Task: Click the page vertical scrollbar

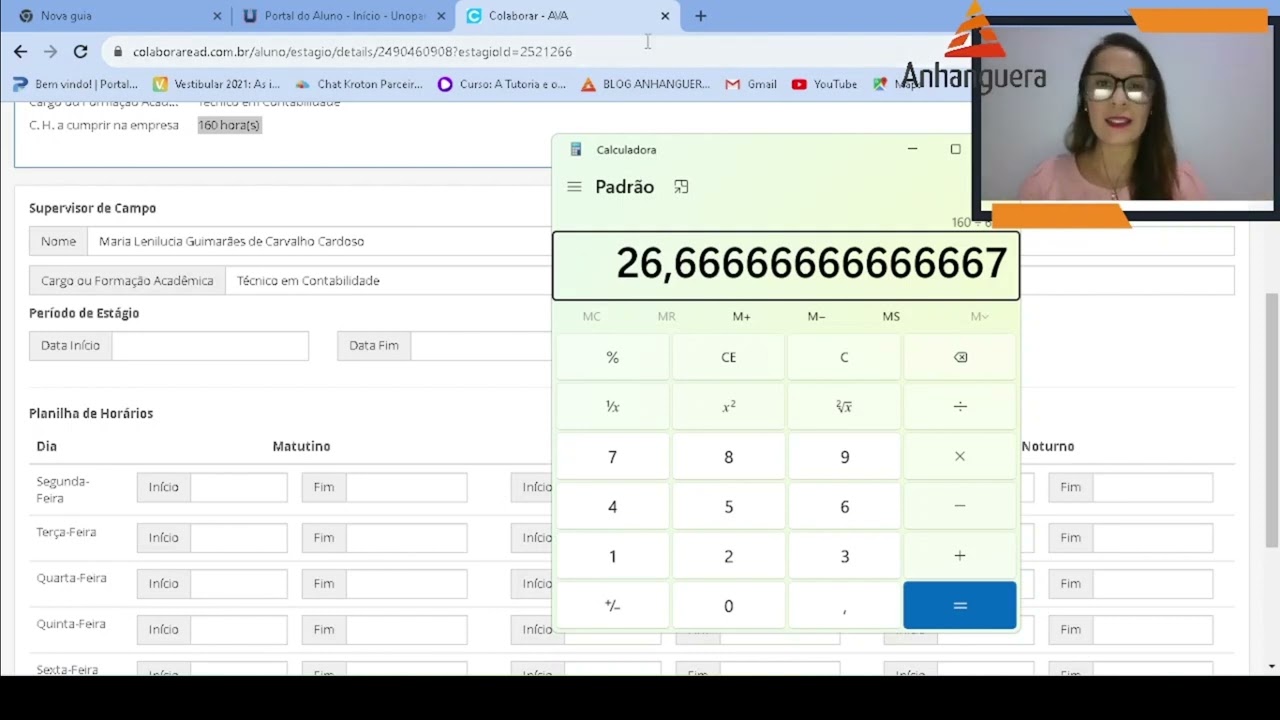Action: pyautogui.click(x=1272, y=420)
